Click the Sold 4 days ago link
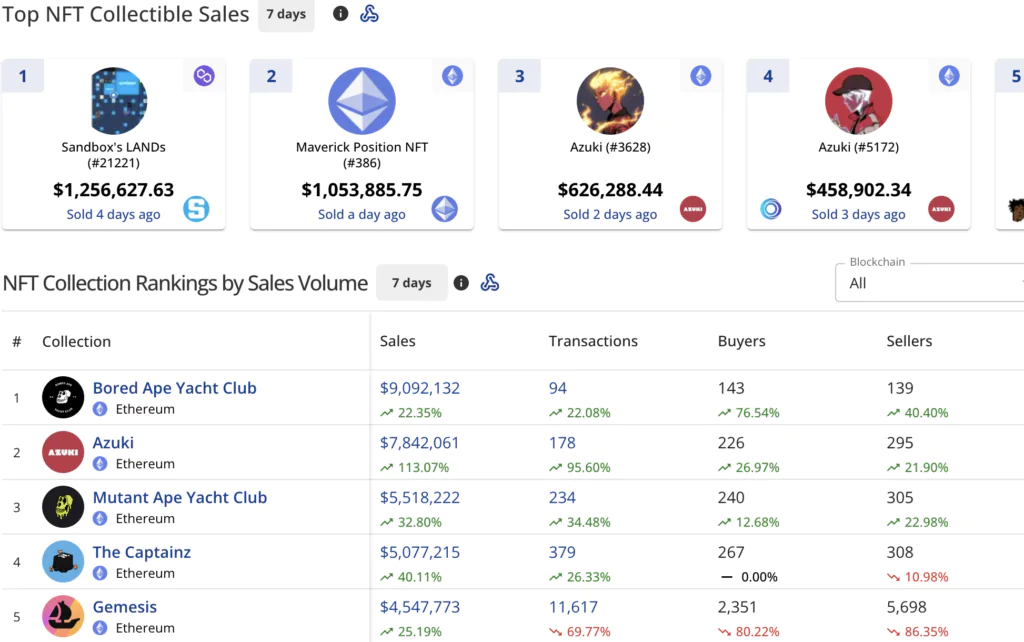Viewport: 1024px width, 642px height. point(113,214)
